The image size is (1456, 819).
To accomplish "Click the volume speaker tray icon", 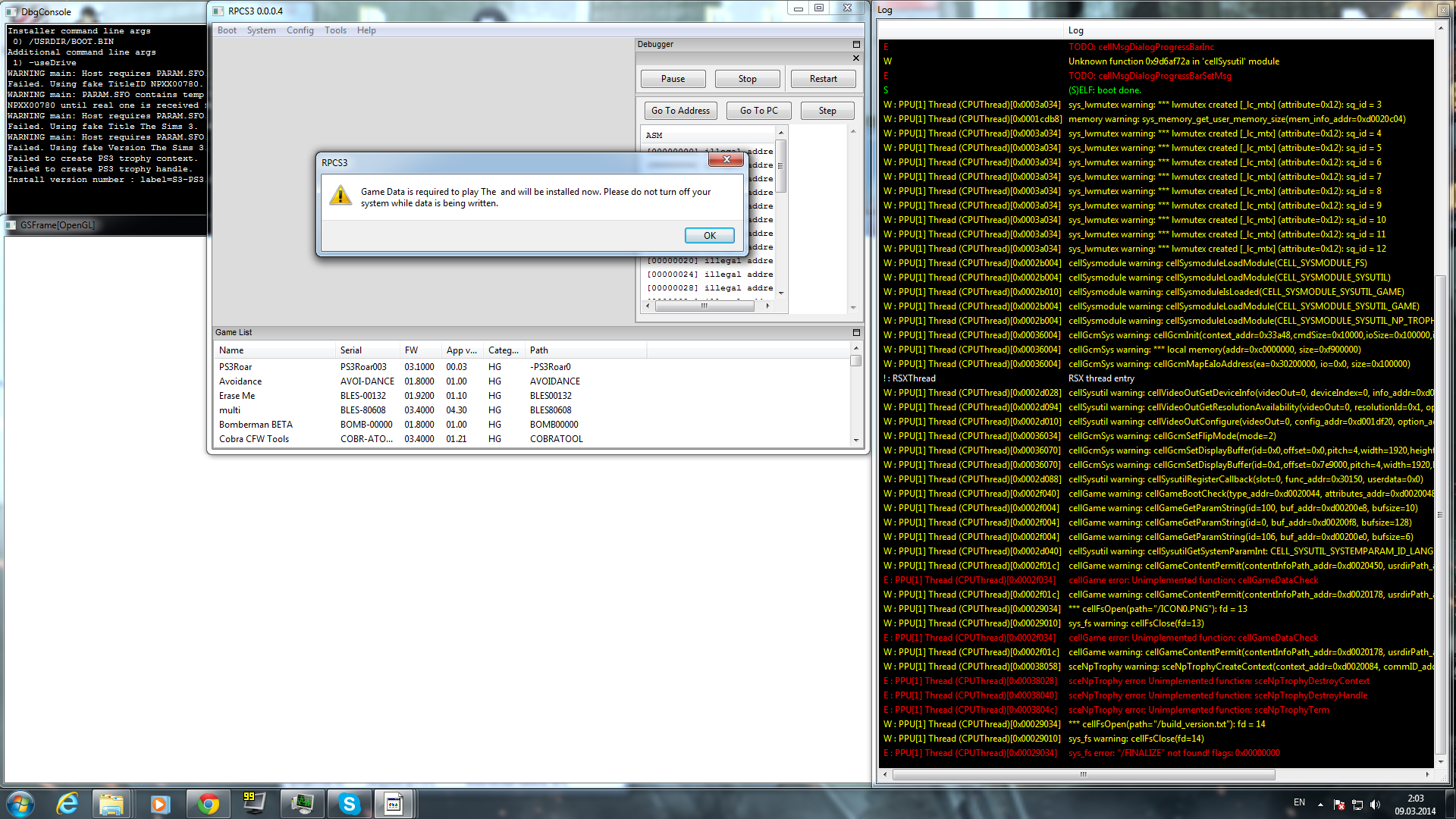I will pyautogui.click(x=1375, y=805).
